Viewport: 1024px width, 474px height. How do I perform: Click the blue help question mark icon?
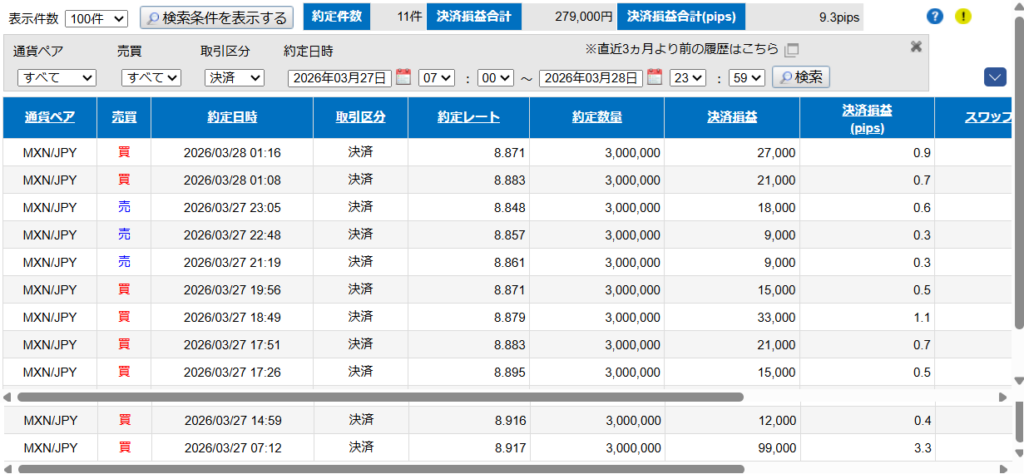pos(935,16)
